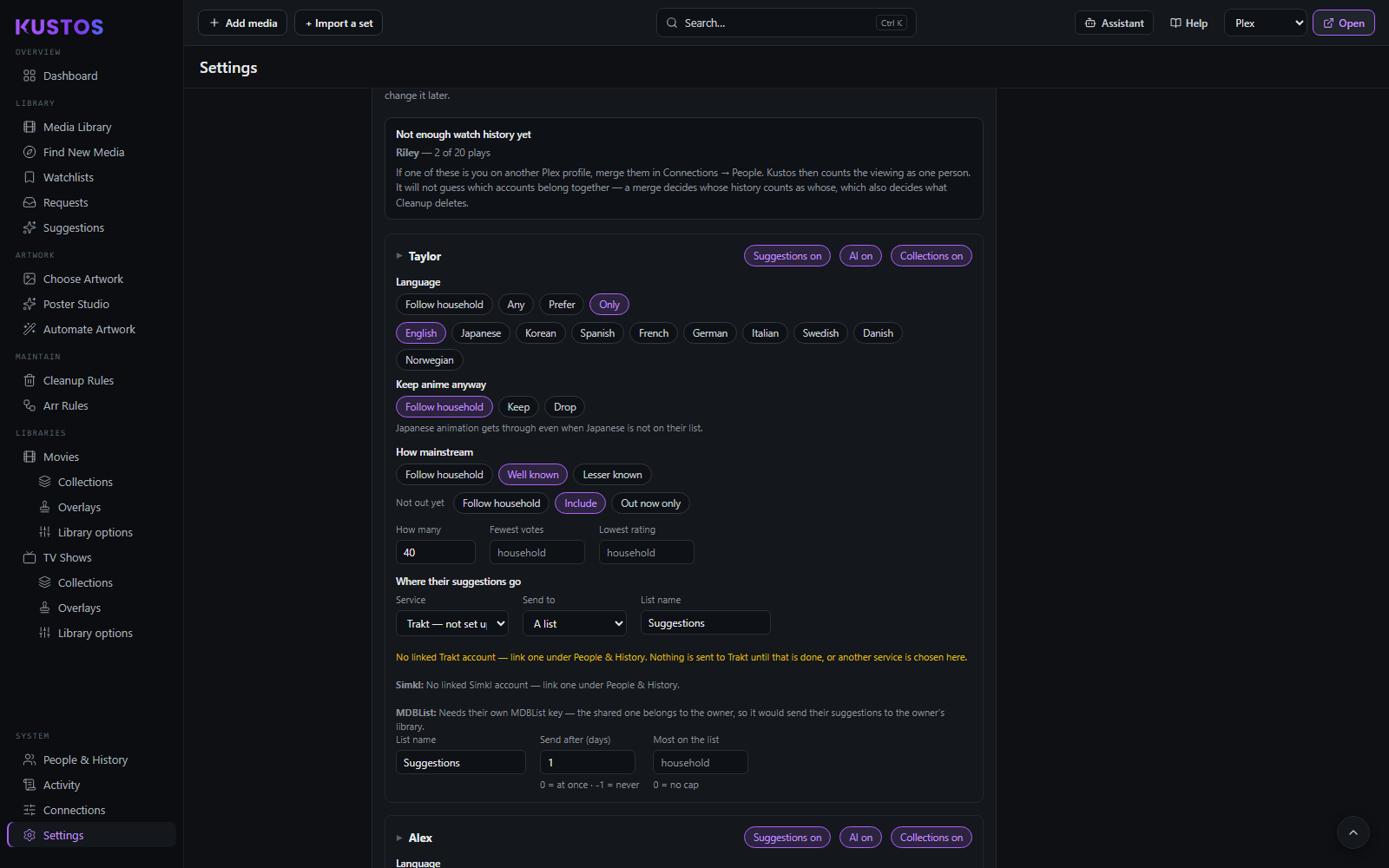This screenshot has width=1389, height=868.
Task: Open the Assistant button
Action: tap(1114, 23)
